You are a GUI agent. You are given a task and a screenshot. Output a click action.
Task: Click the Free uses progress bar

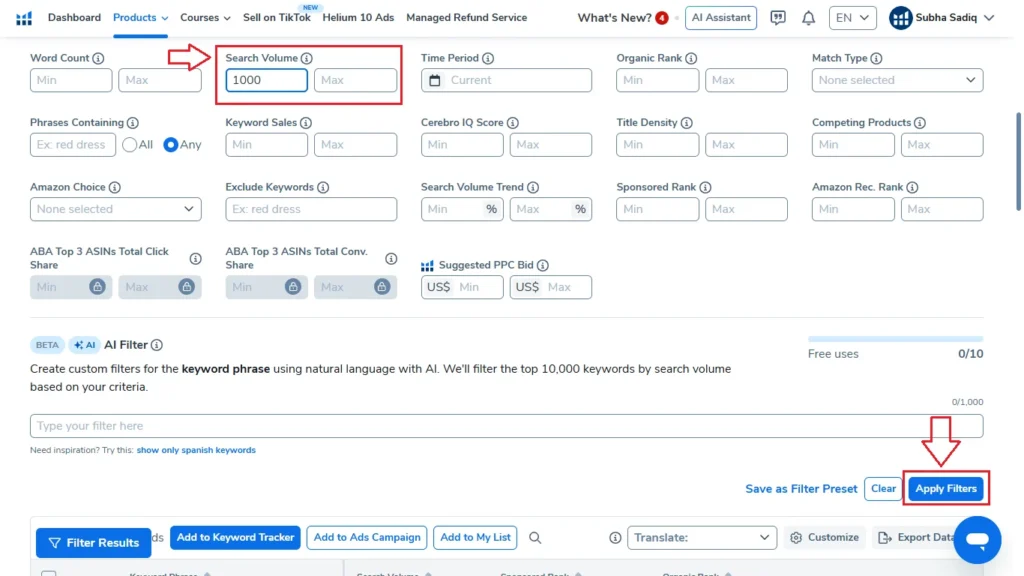pos(895,338)
